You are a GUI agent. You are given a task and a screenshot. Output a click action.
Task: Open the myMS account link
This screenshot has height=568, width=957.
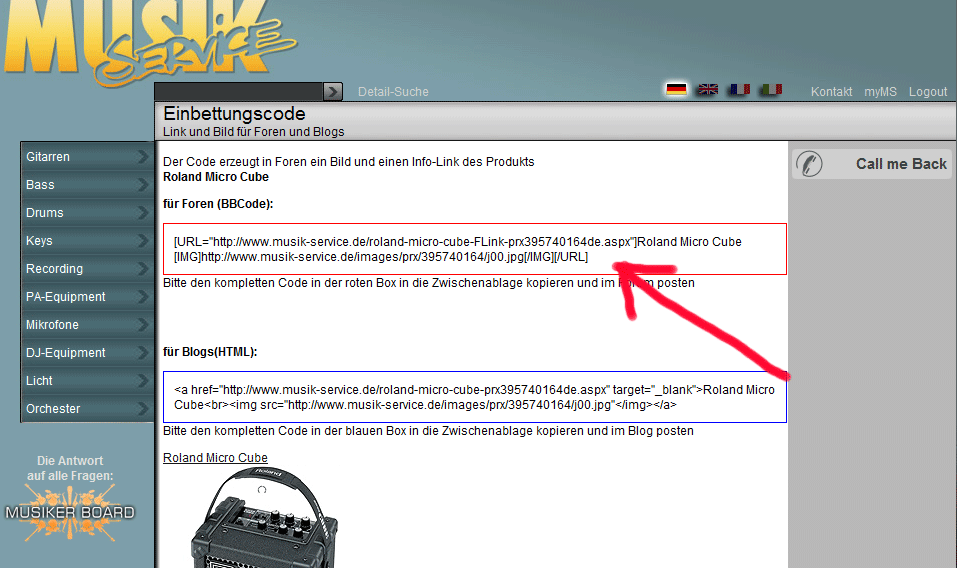click(x=880, y=92)
